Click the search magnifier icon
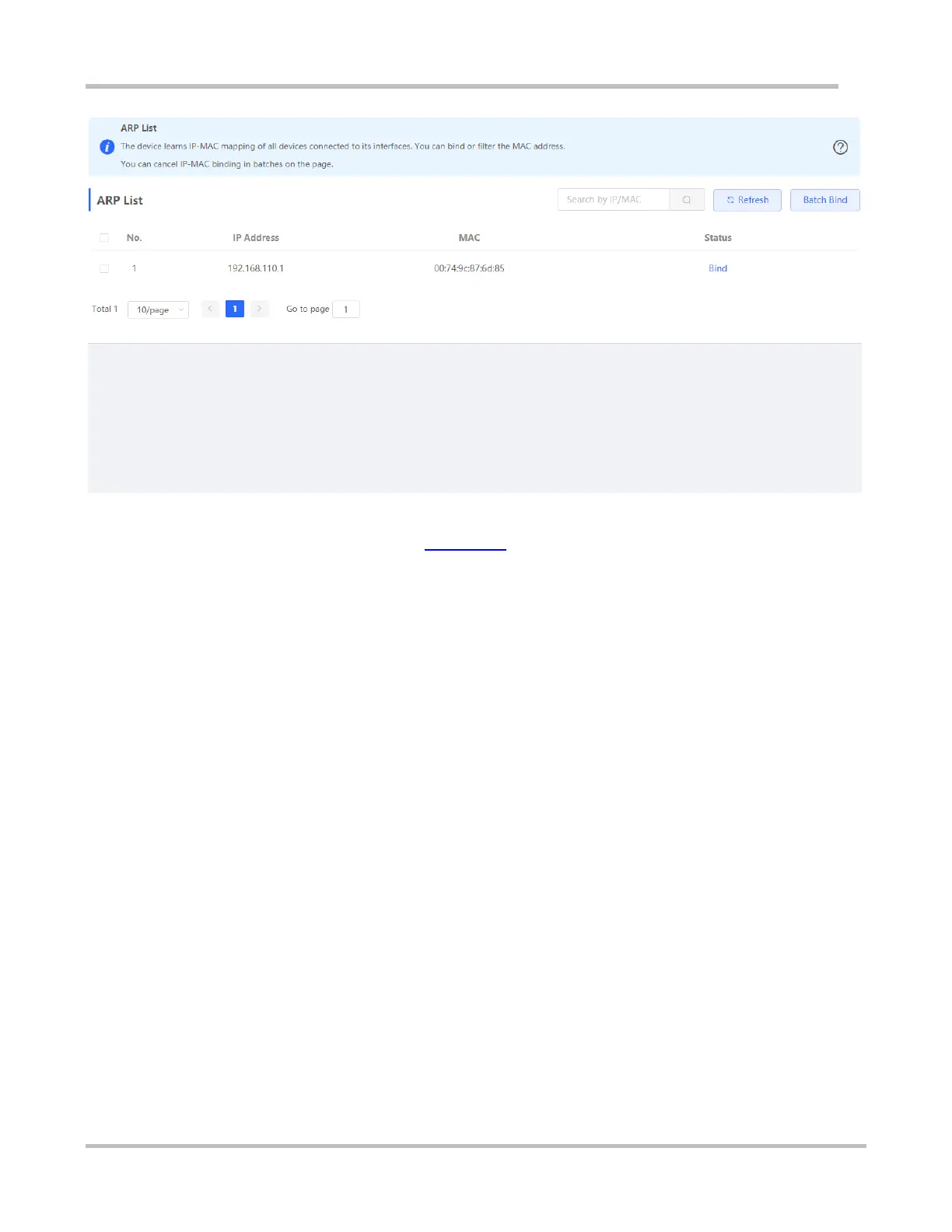 tap(687, 200)
